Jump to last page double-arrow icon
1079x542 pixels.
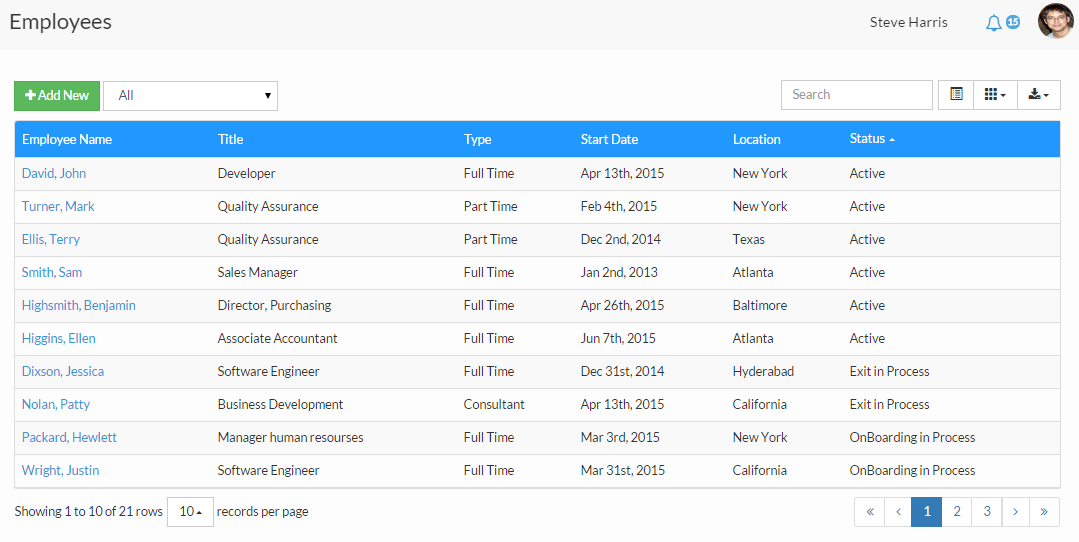pos(1044,512)
